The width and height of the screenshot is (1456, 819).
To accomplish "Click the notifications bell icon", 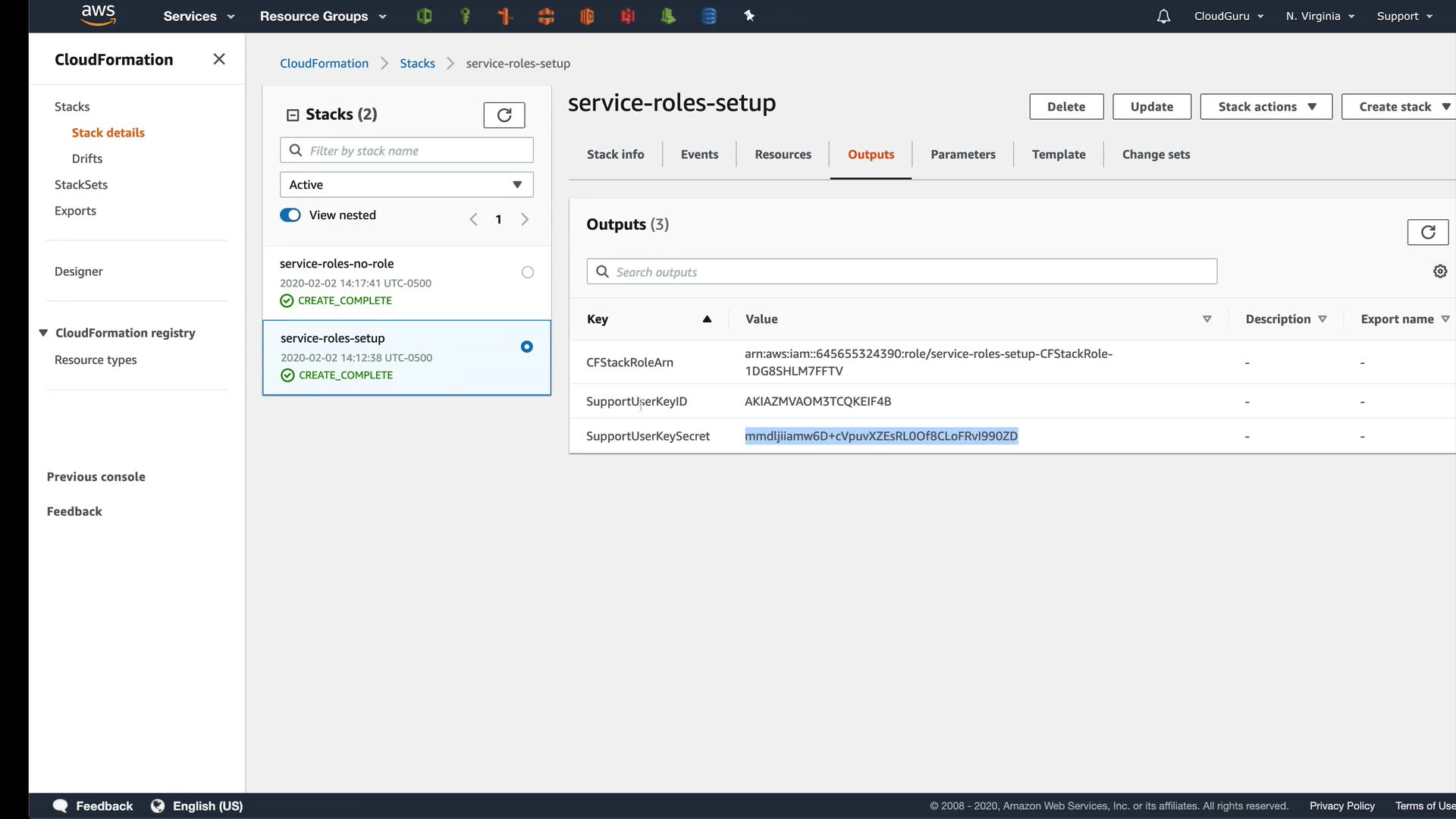I will 1163,16.
